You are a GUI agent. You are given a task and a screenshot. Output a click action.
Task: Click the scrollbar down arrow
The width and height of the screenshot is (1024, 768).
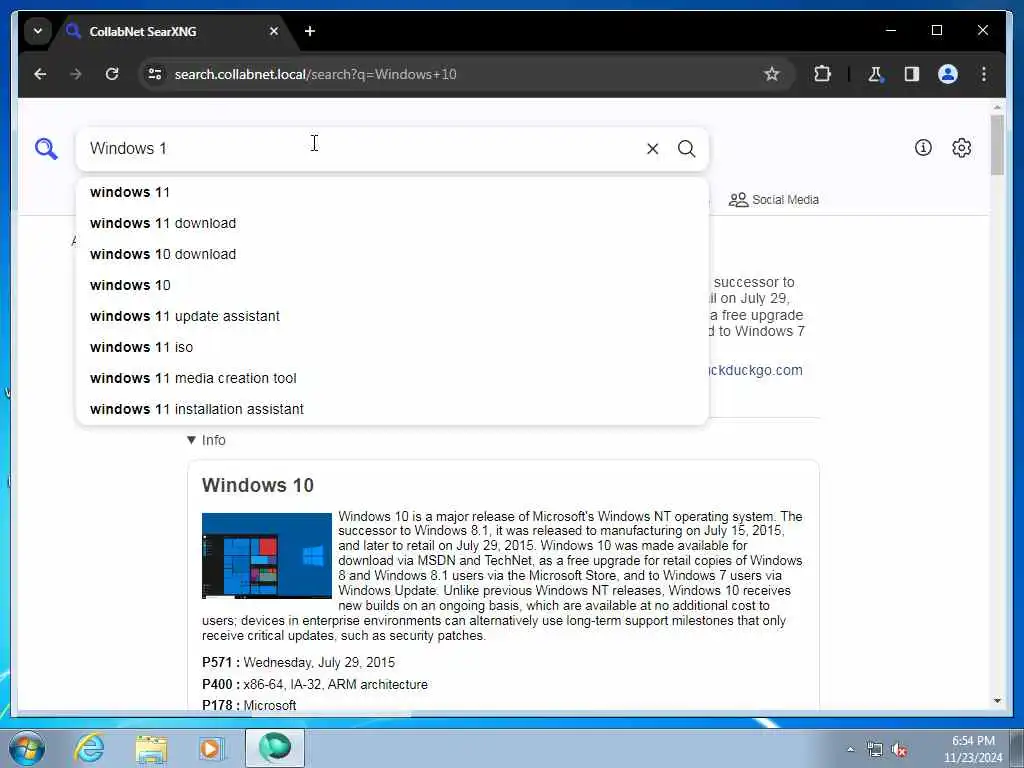point(997,701)
